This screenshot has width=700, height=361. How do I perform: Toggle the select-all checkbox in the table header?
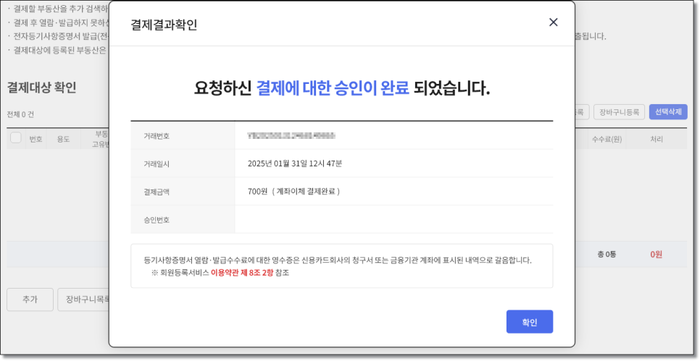pos(16,138)
